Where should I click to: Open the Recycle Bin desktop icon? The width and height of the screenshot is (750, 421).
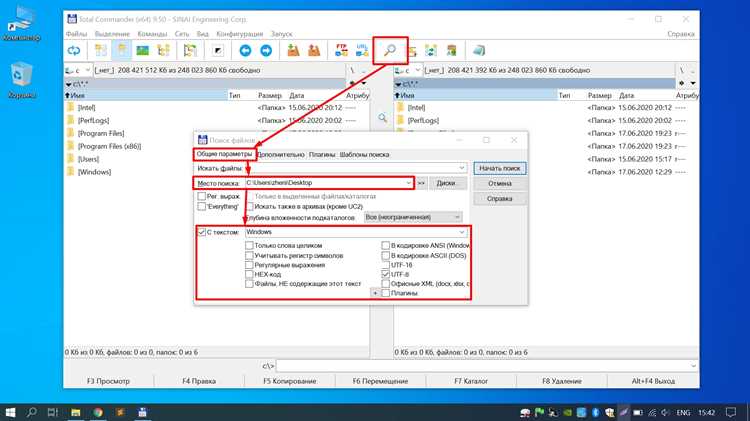[22, 80]
